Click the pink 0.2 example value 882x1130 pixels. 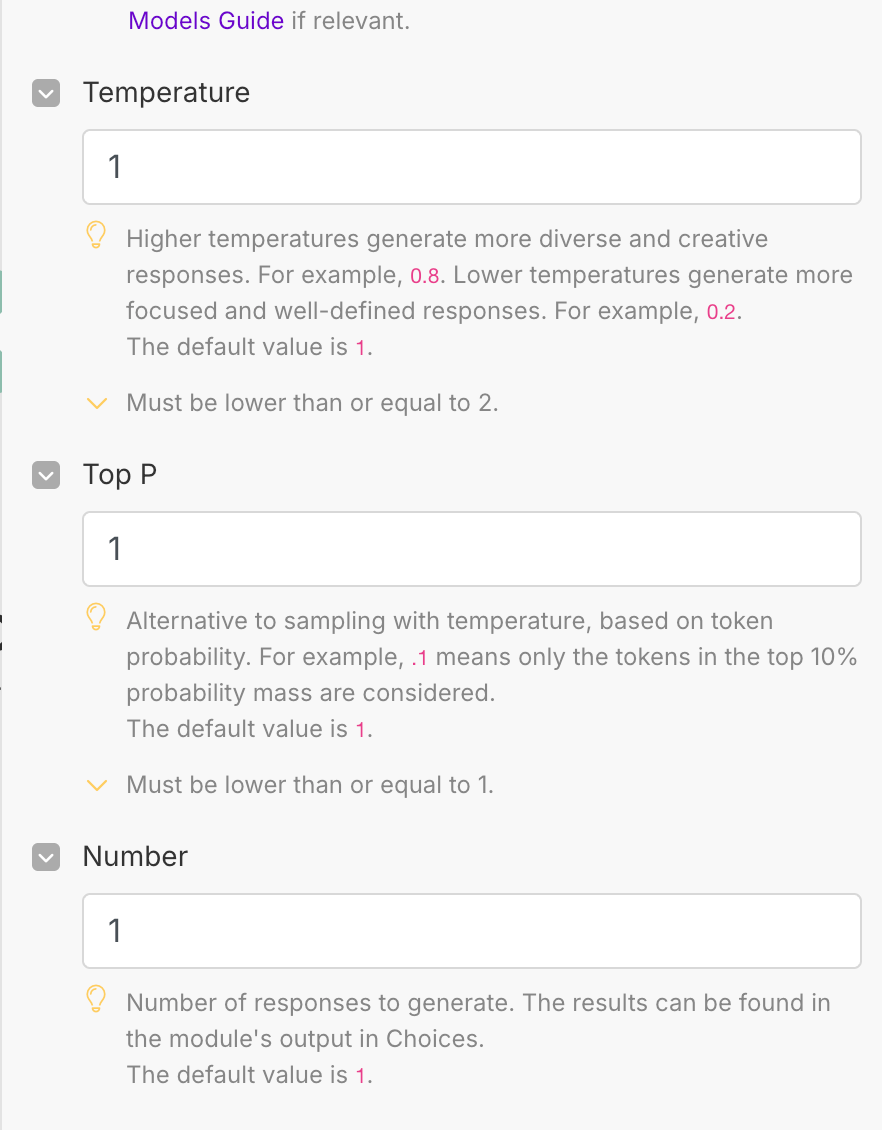[722, 312]
